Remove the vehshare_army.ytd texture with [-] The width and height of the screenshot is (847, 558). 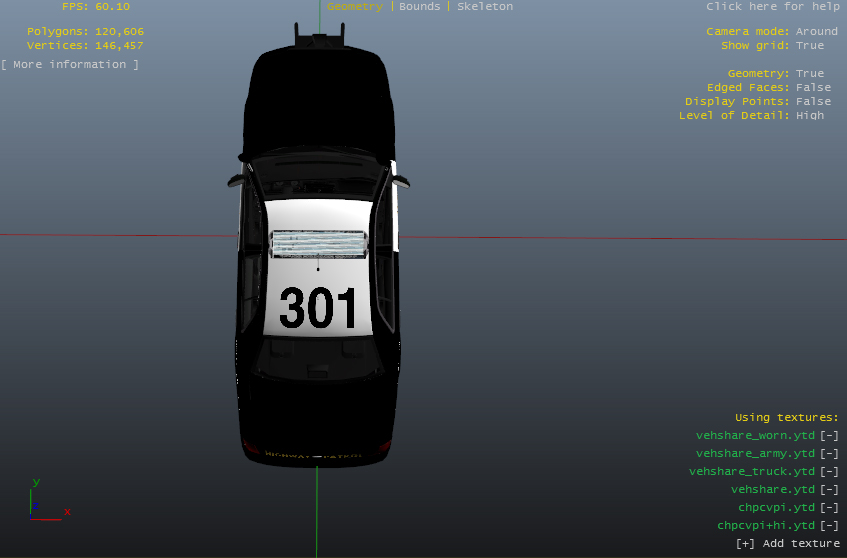(x=828, y=453)
